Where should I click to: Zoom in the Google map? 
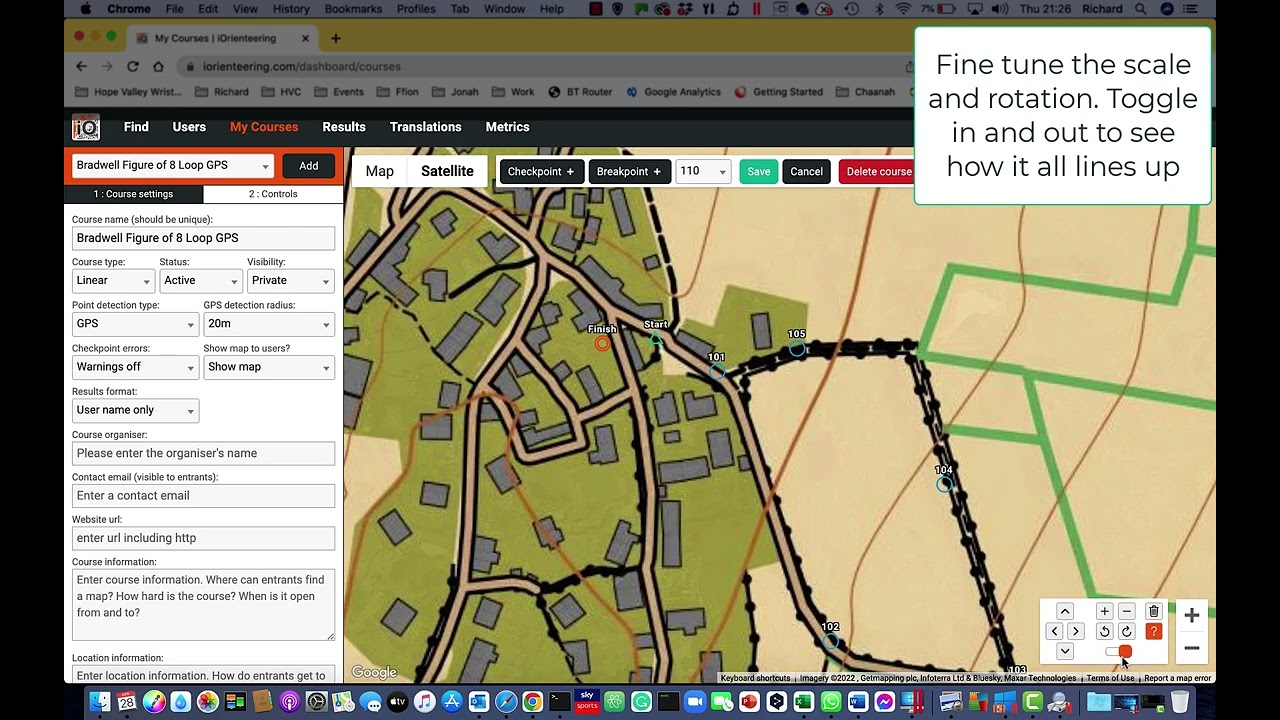click(x=1191, y=616)
